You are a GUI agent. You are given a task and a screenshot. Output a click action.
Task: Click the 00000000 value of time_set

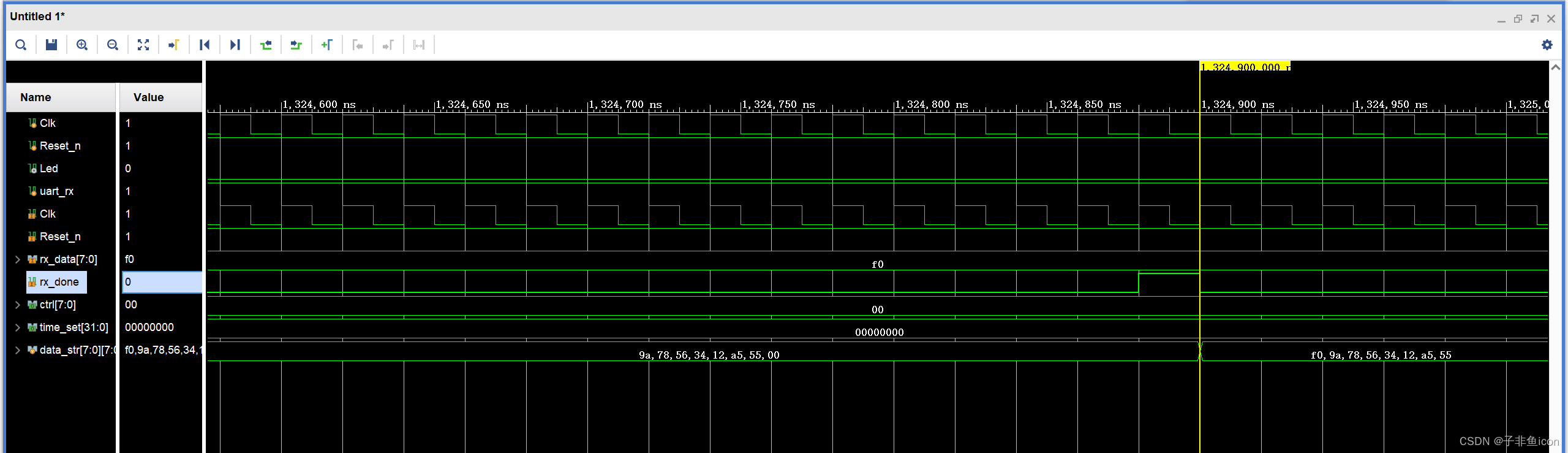(x=149, y=327)
